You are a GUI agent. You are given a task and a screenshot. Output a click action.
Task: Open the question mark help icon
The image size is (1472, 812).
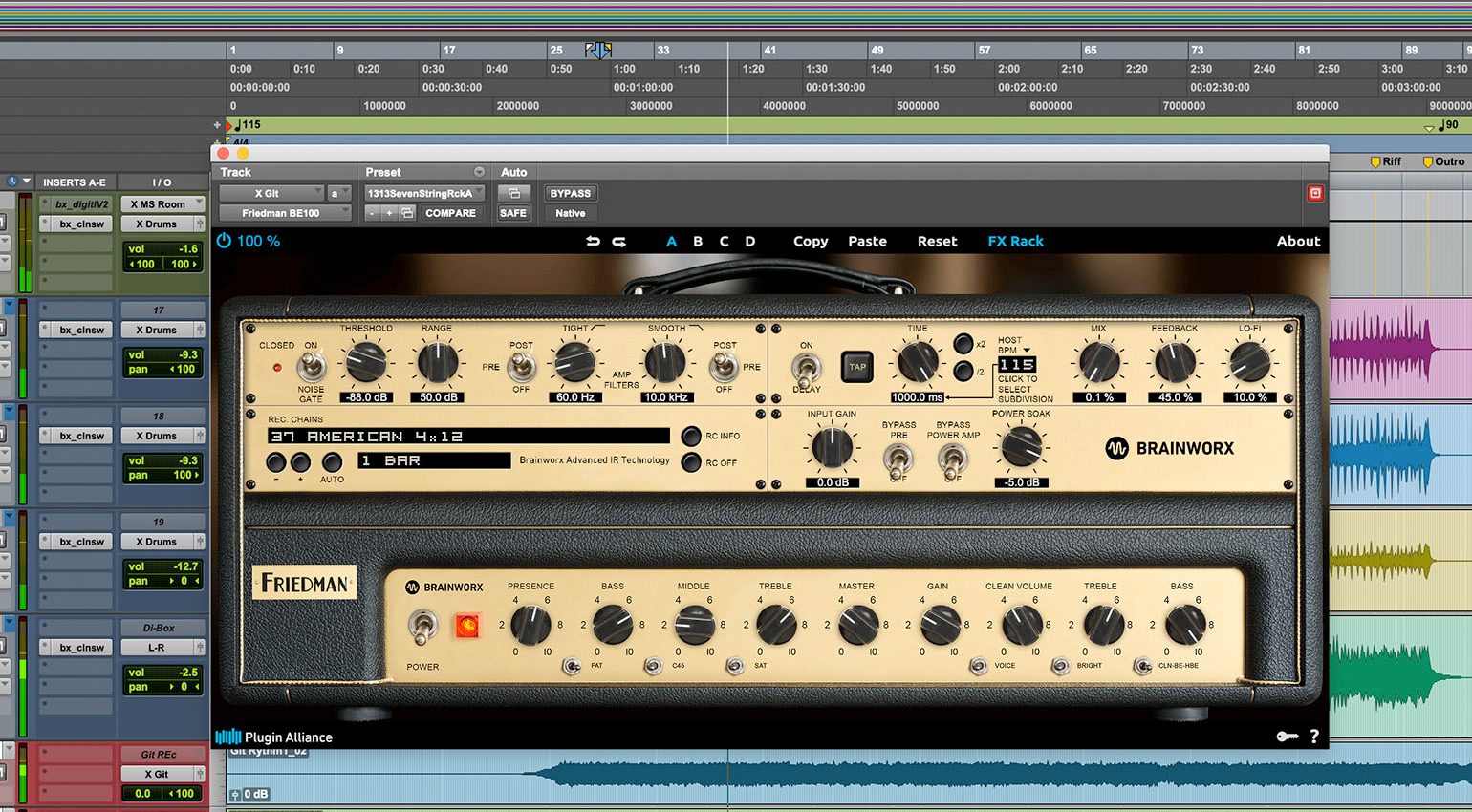pyautogui.click(x=1314, y=737)
